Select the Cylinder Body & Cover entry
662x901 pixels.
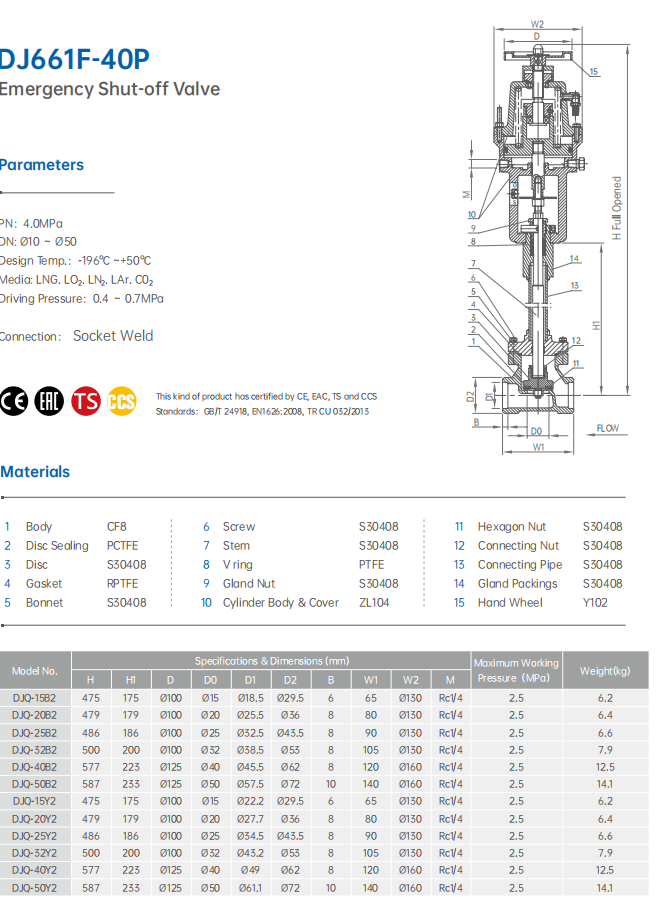coord(281,602)
